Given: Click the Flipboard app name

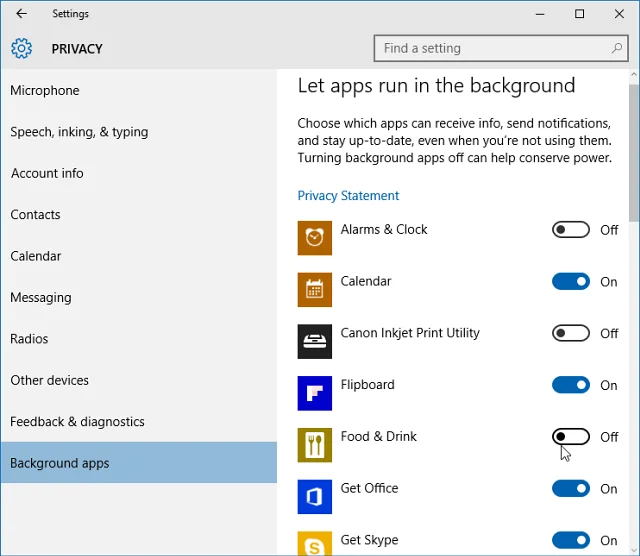Looking at the screenshot, I should 368,385.
